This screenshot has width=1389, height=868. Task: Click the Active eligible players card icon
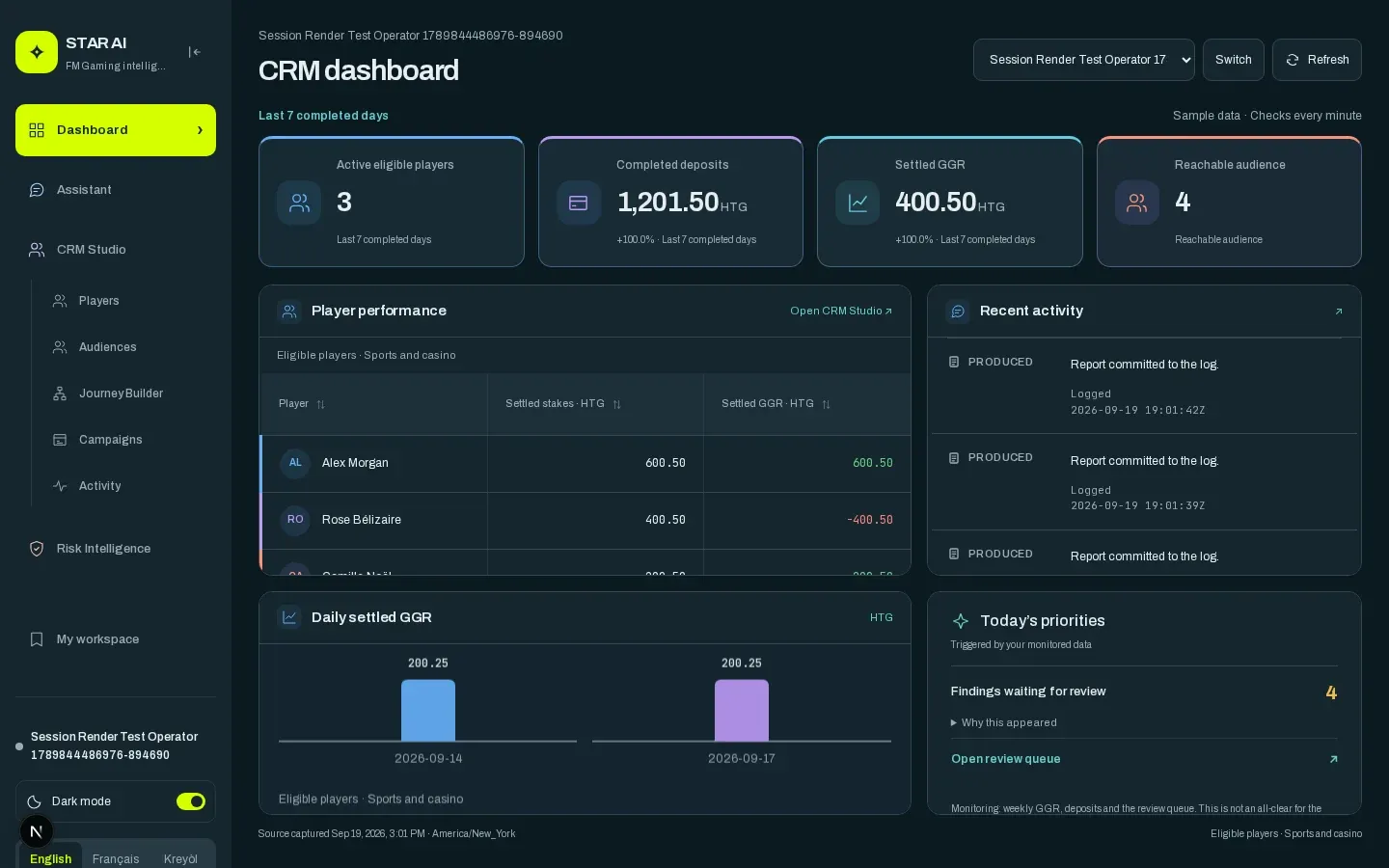click(299, 203)
